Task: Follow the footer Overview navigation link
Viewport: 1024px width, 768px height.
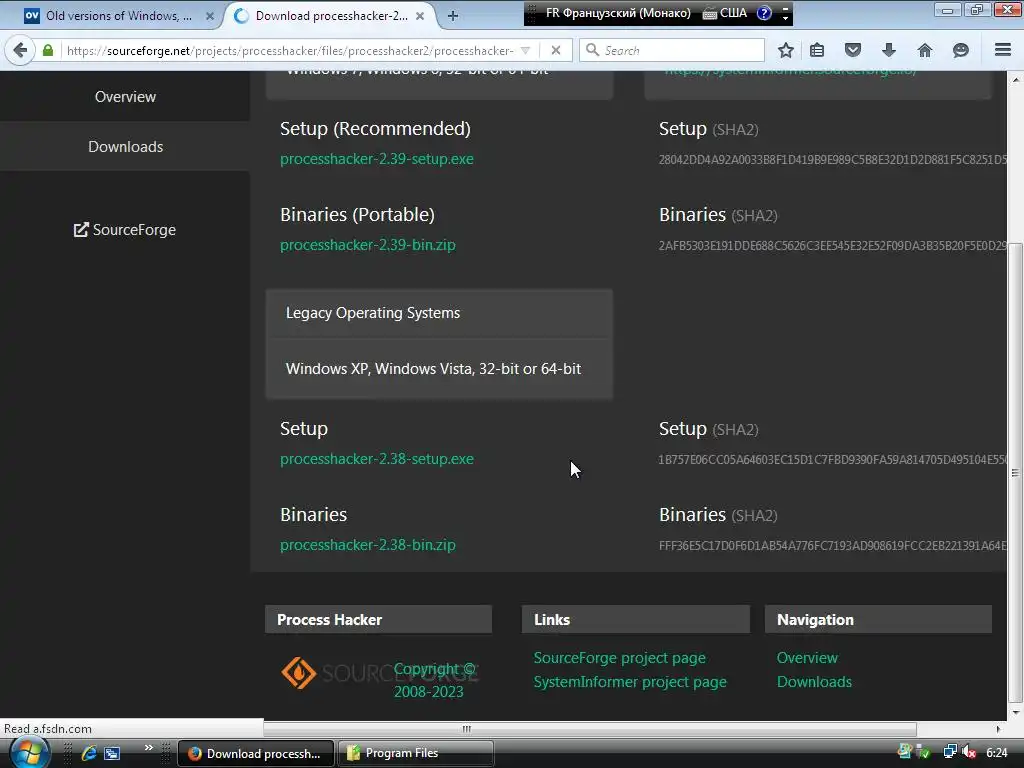Action: tap(807, 658)
